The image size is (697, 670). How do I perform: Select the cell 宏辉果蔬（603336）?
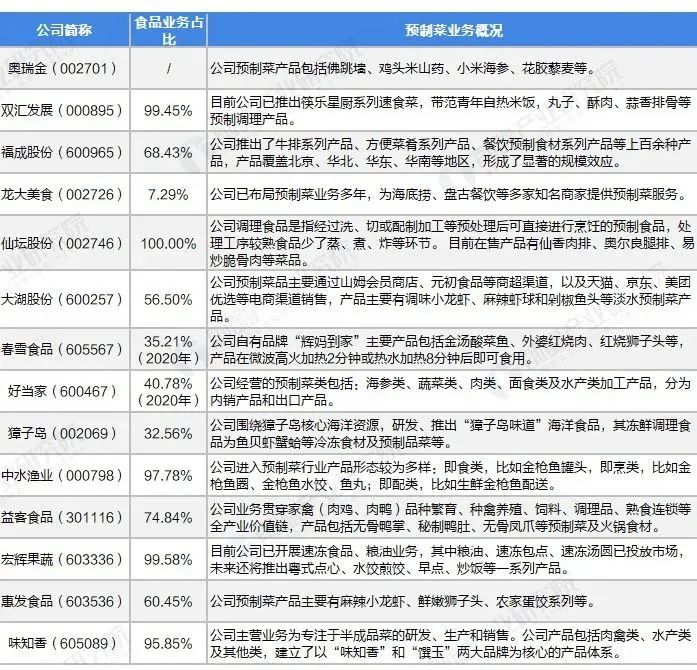click(64, 560)
